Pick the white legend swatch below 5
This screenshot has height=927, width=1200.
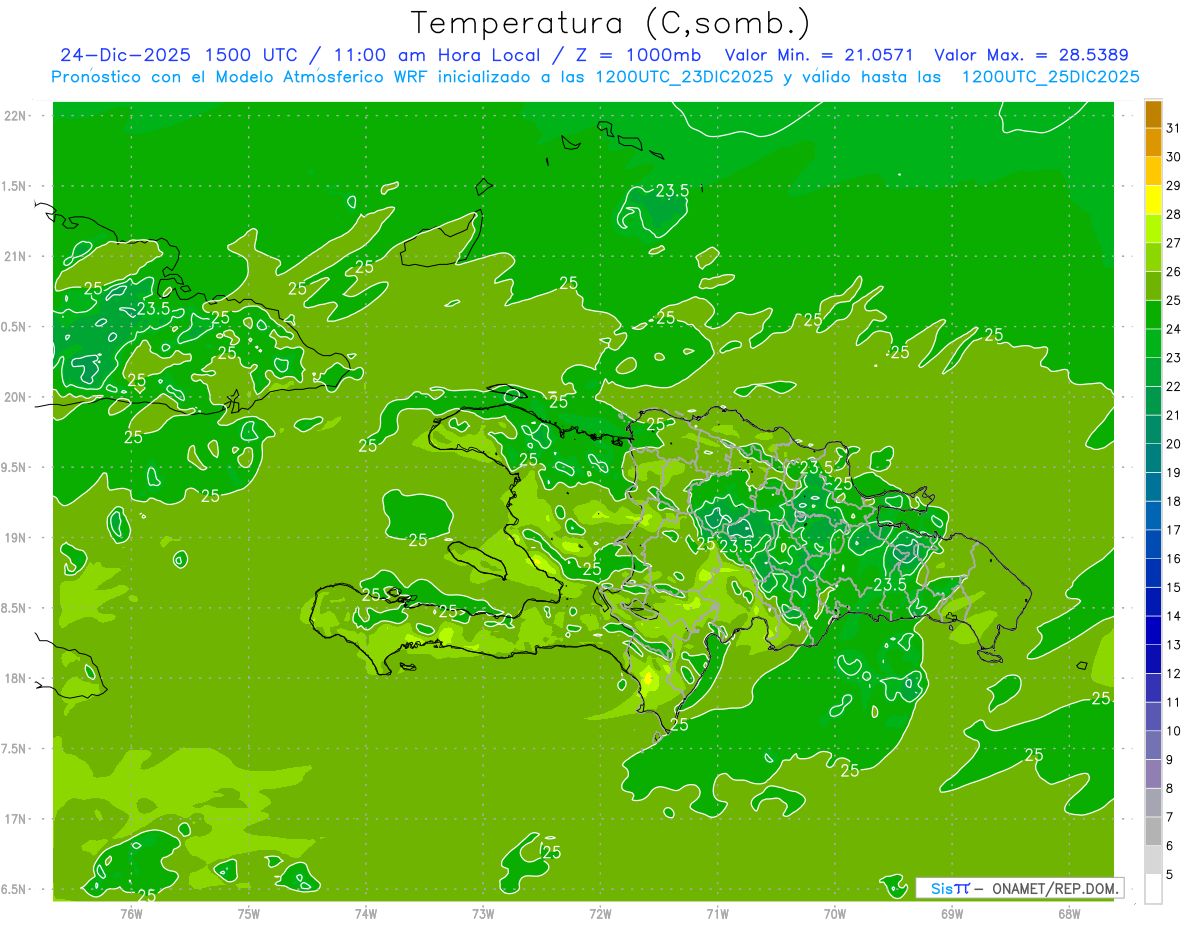tap(1153, 889)
